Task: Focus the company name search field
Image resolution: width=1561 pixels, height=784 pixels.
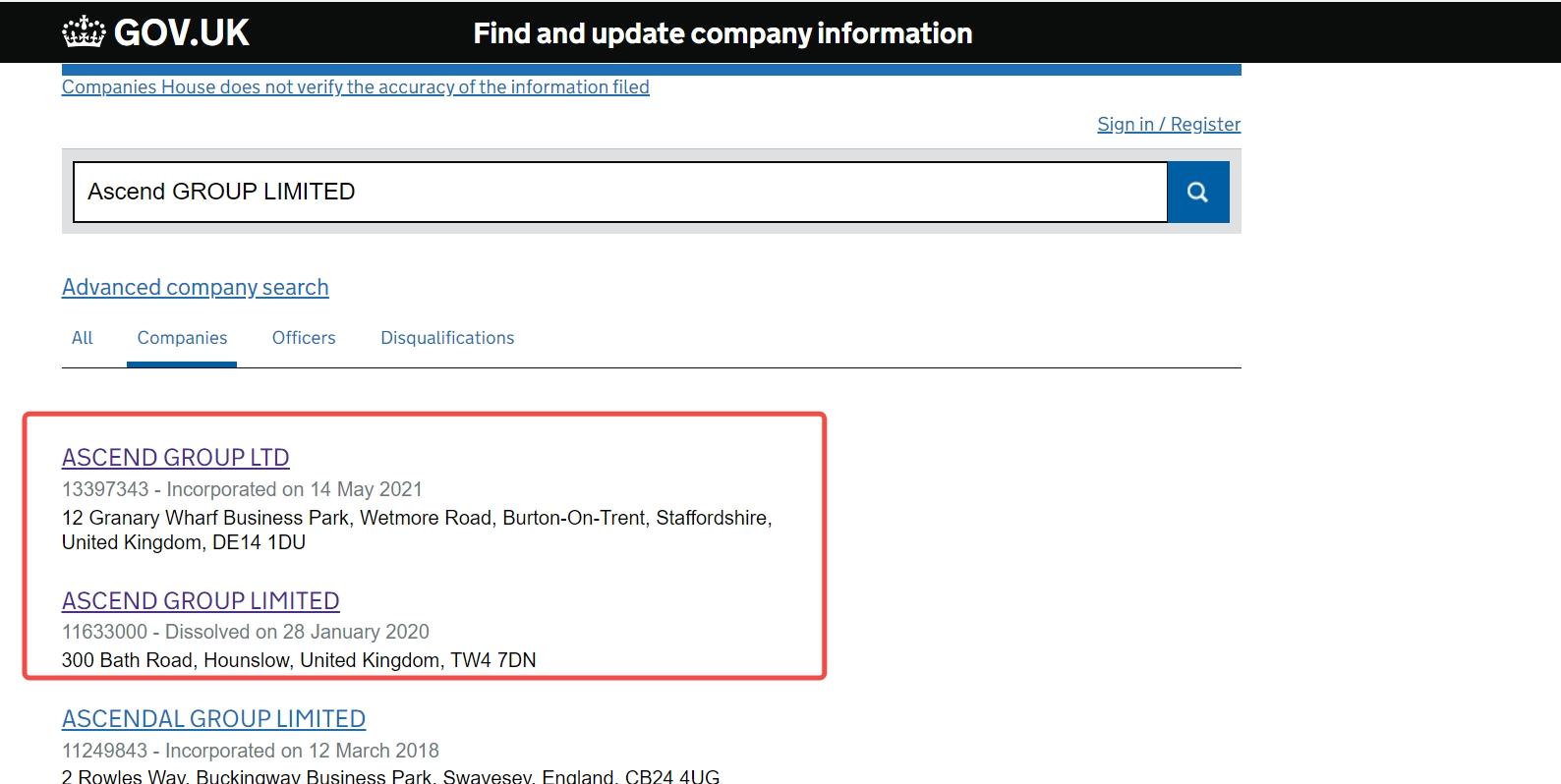Action: [620, 193]
